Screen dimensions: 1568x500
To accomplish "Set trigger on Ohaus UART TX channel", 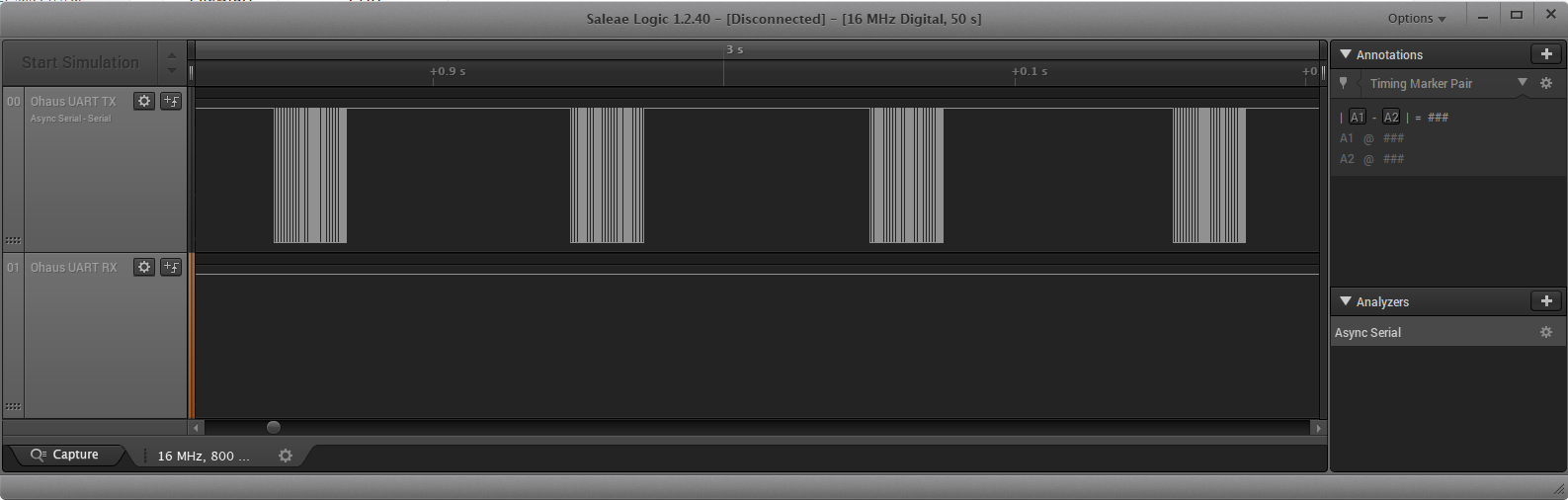I will [x=171, y=101].
